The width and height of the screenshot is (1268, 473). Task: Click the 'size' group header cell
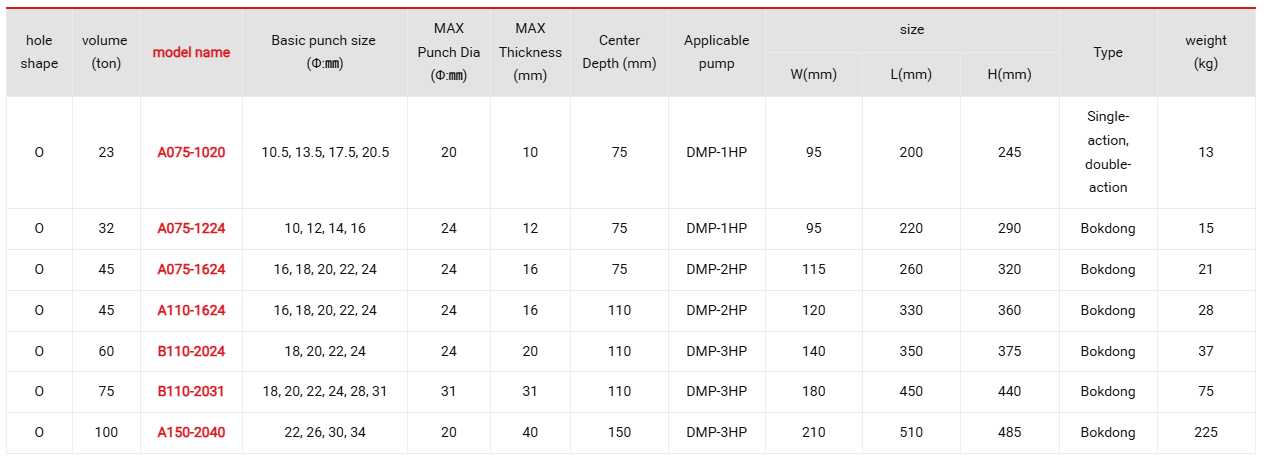[x=911, y=30]
